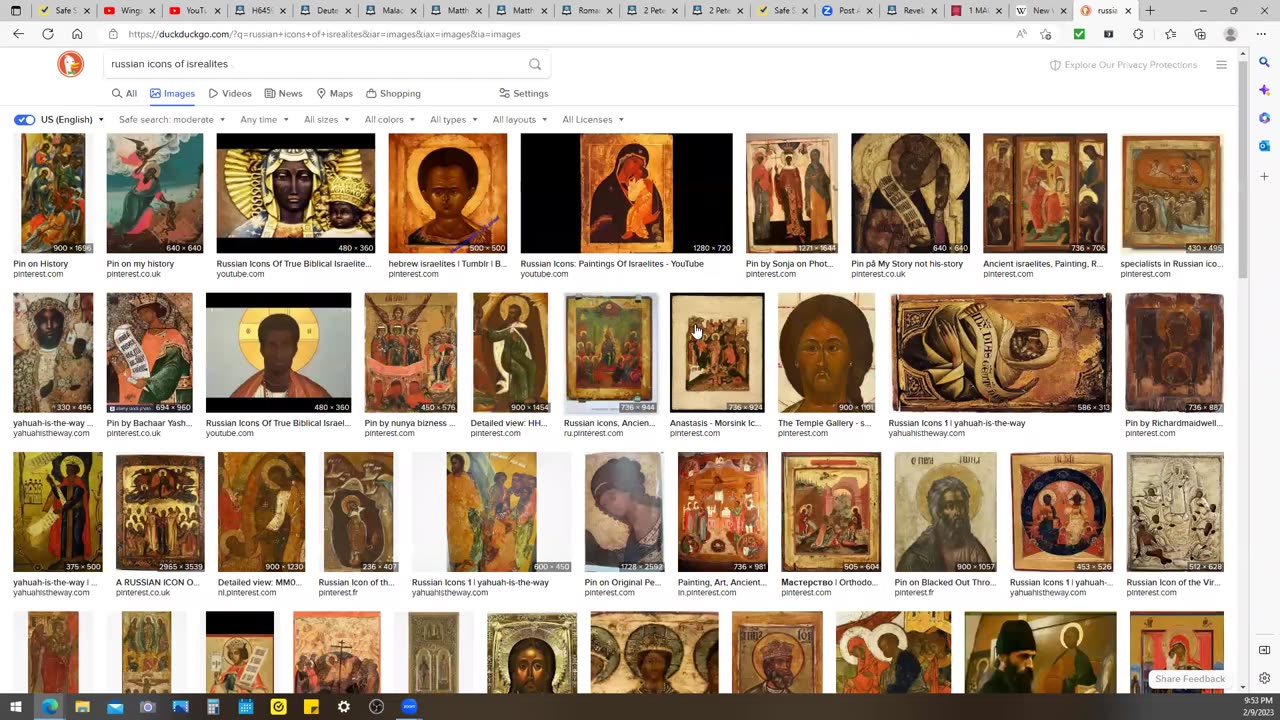Viewport: 1280px width, 720px height.
Task: Reload the page
Action: click(x=47, y=34)
